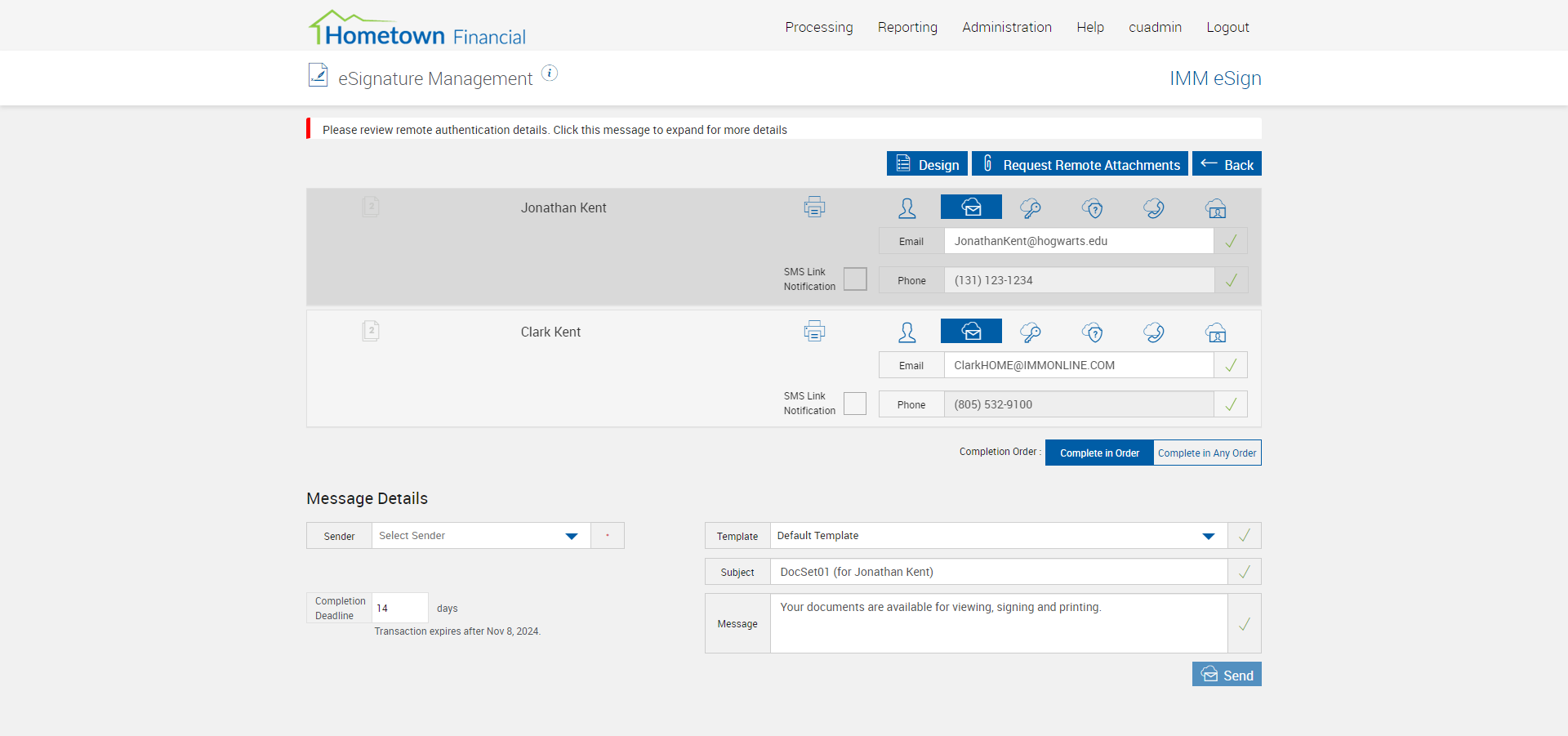The height and width of the screenshot is (736, 1568).
Task: Click Jonathan Kent's phone number field
Action: [x=1079, y=280]
